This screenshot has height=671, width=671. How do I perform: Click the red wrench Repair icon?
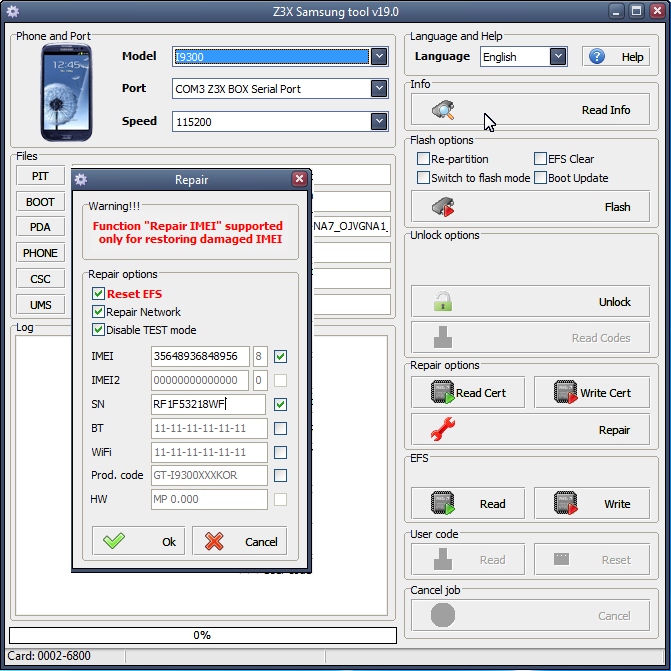[x=443, y=429]
